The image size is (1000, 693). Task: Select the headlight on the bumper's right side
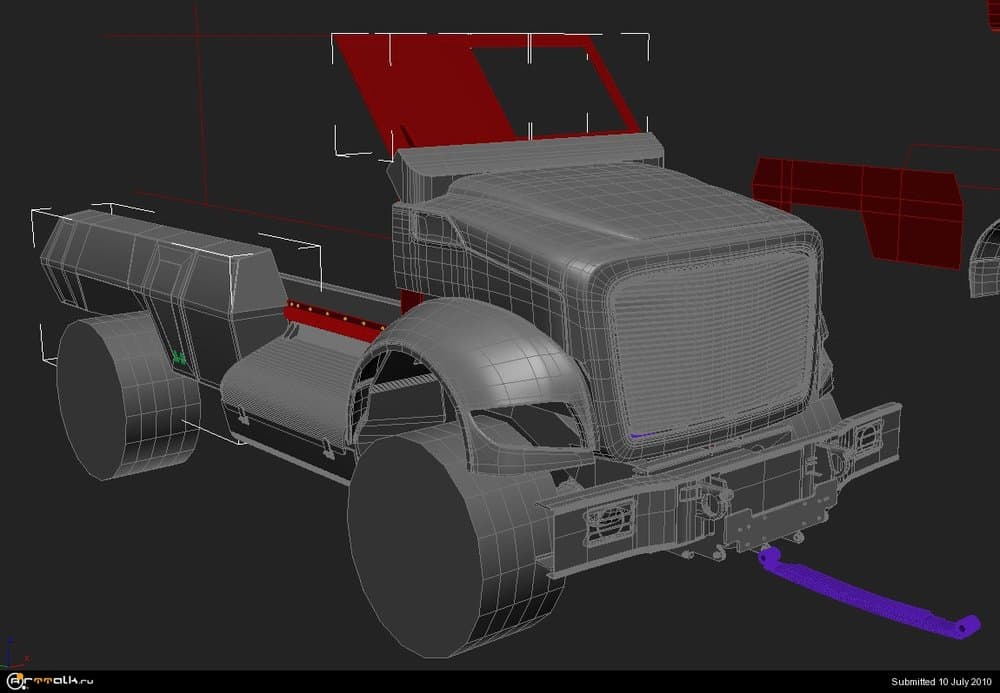(867, 433)
